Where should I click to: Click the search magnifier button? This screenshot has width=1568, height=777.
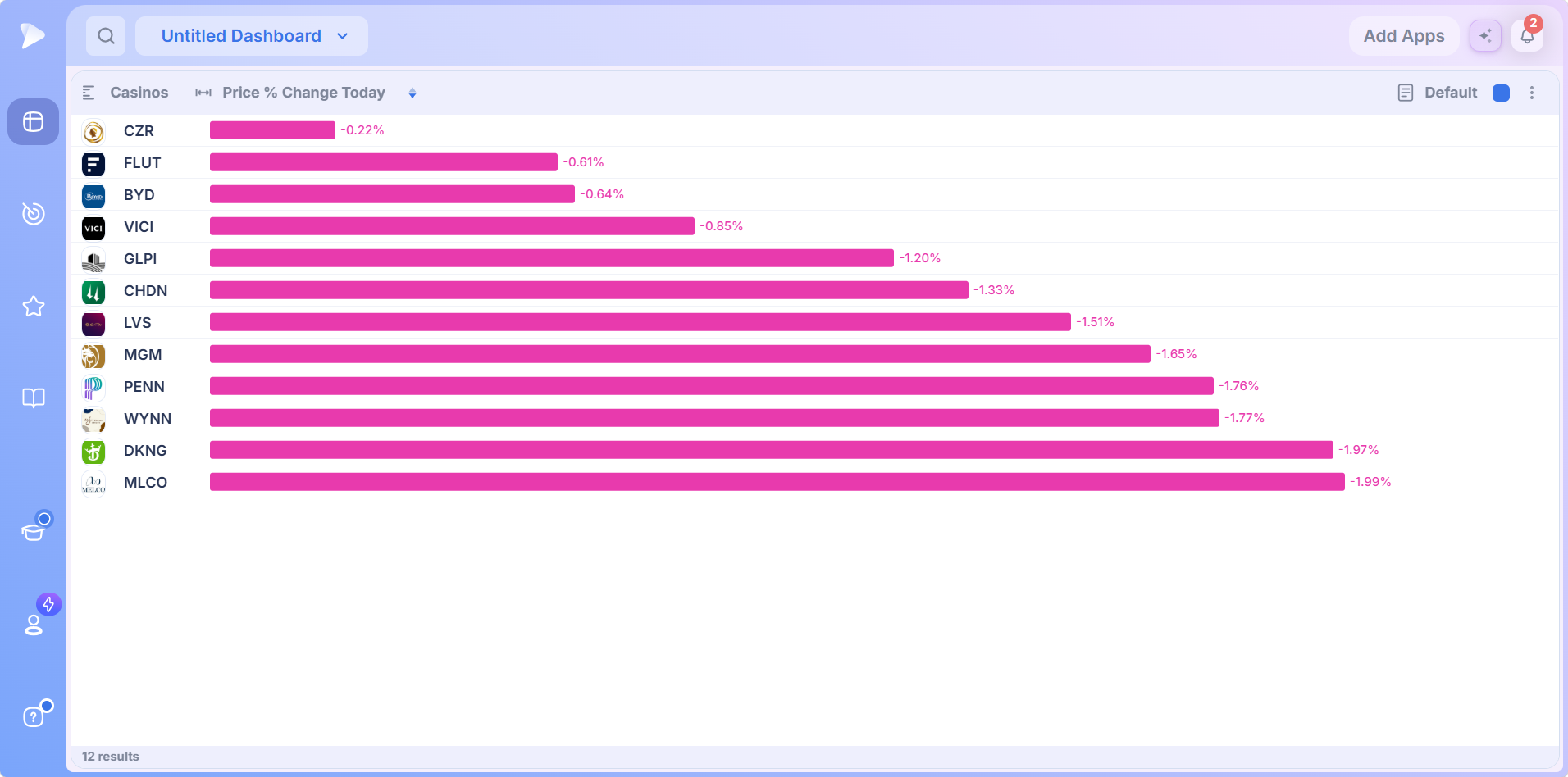pos(106,36)
